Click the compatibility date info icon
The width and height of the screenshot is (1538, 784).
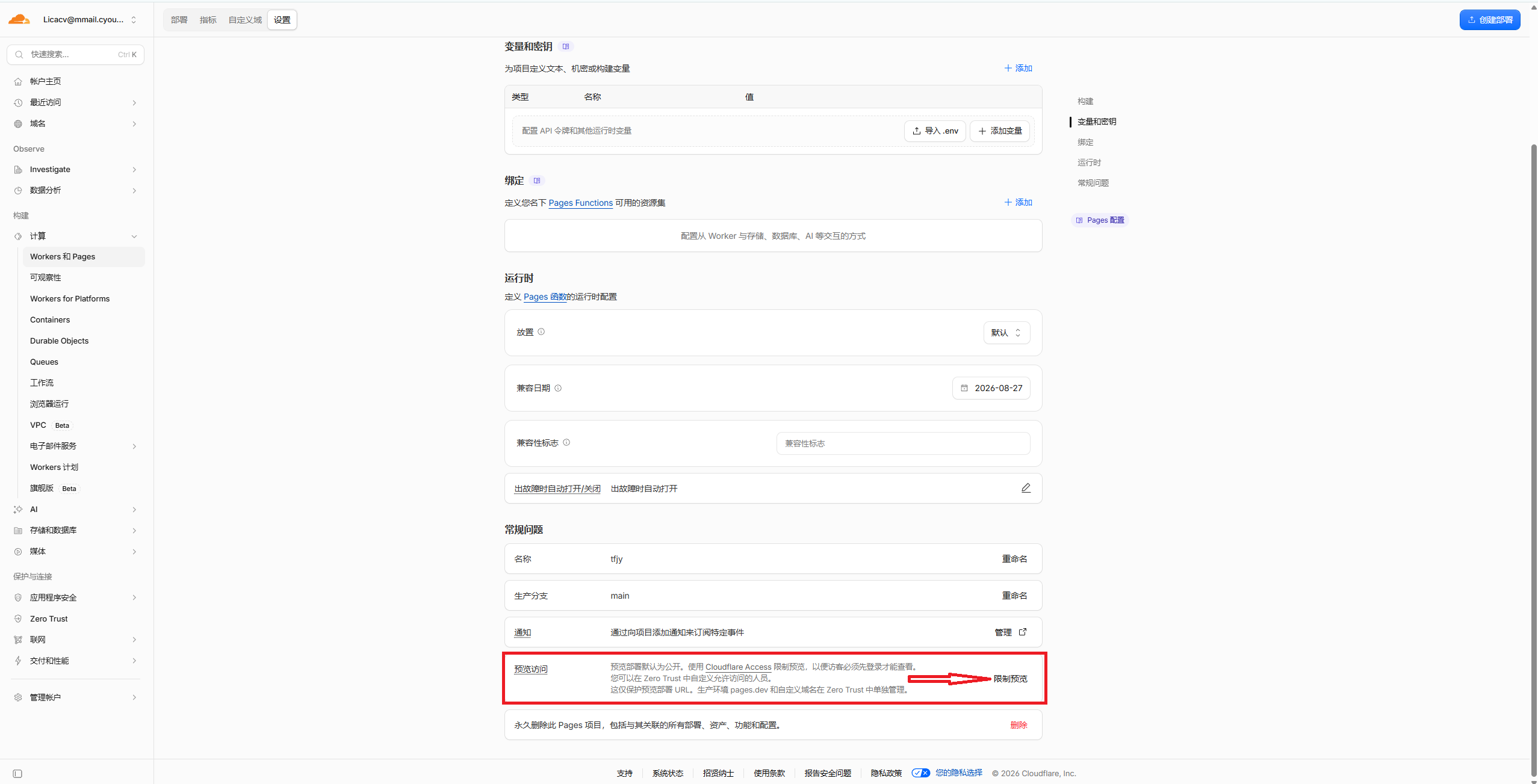[x=558, y=388]
